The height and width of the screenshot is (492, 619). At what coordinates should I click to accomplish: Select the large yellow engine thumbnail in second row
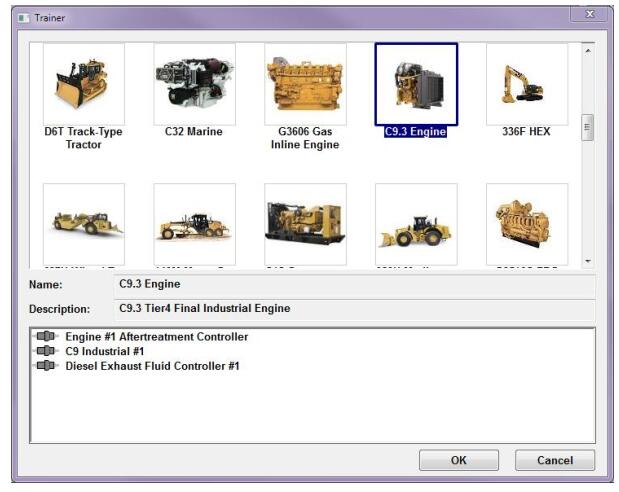[527, 224]
